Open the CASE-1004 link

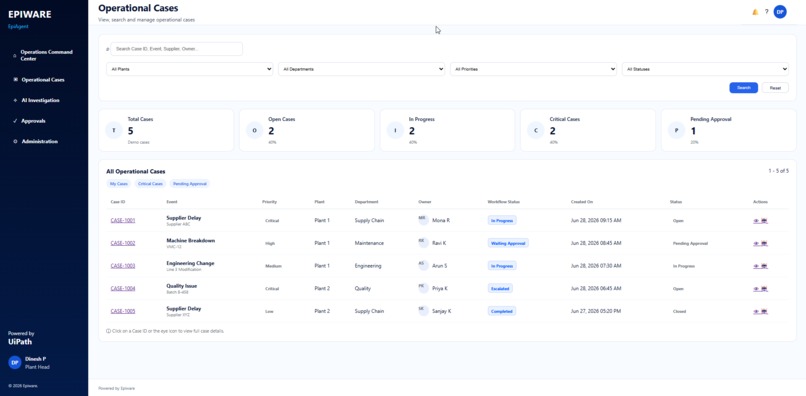point(123,289)
